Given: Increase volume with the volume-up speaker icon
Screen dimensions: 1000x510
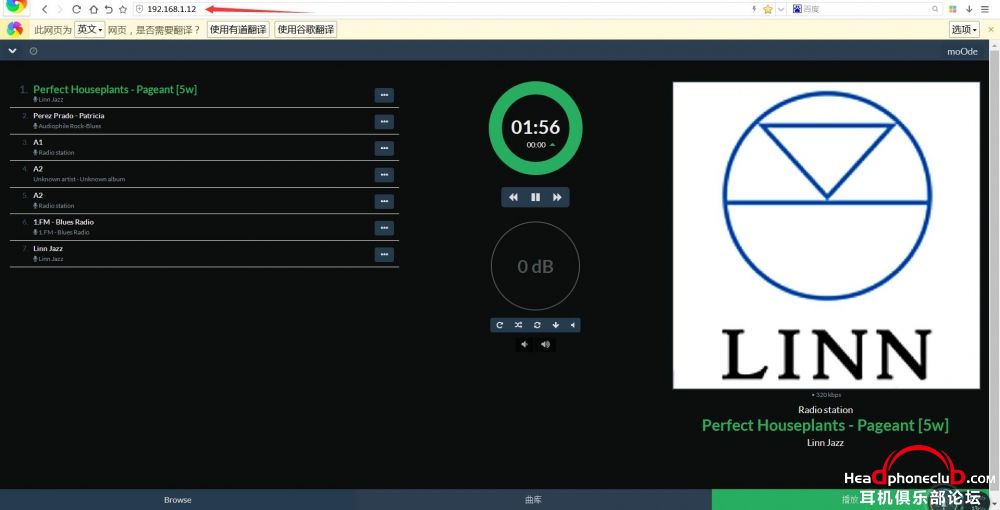Looking at the screenshot, I should (x=545, y=344).
